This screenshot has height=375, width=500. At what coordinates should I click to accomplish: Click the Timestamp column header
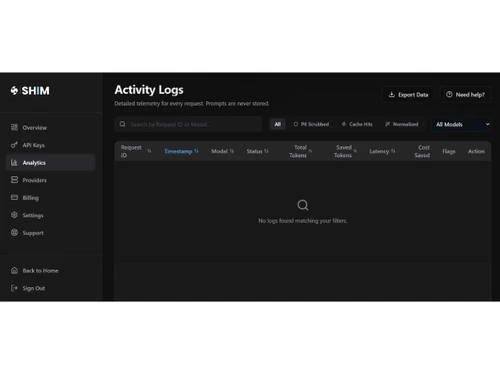pyautogui.click(x=181, y=151)
